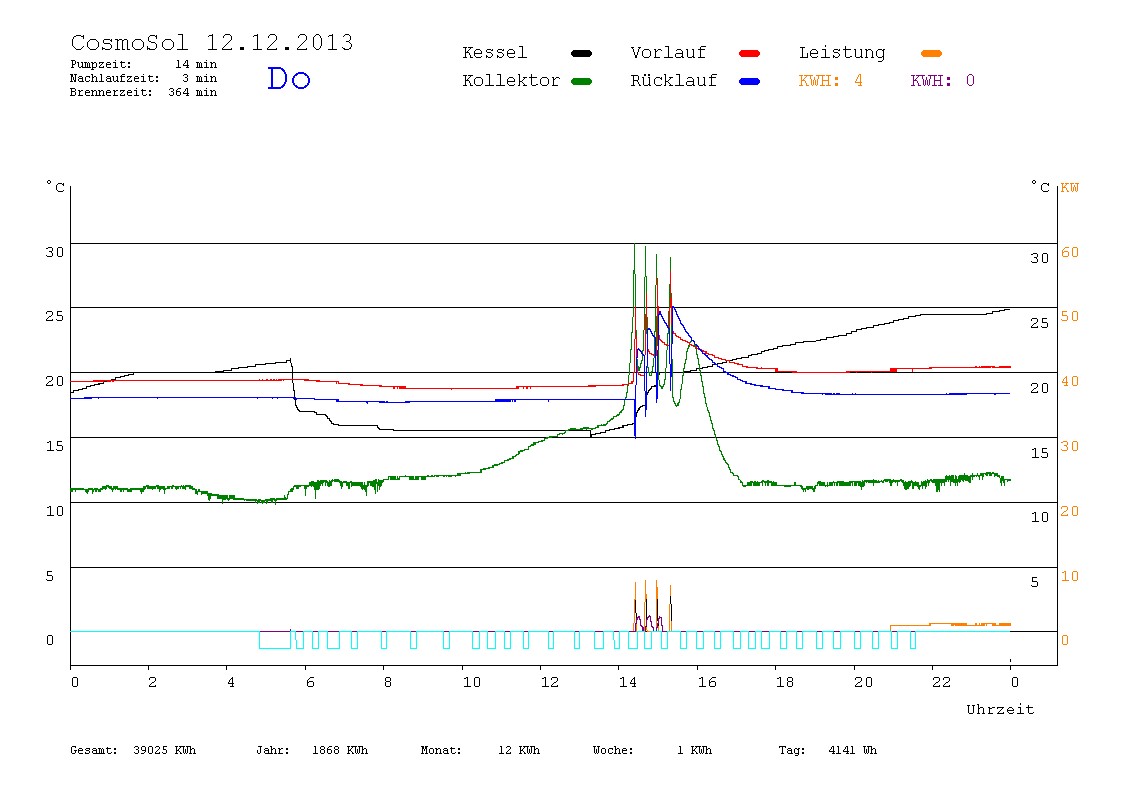
Task: Click the blue weekday label "Do"
Action: tap(288, 78)
